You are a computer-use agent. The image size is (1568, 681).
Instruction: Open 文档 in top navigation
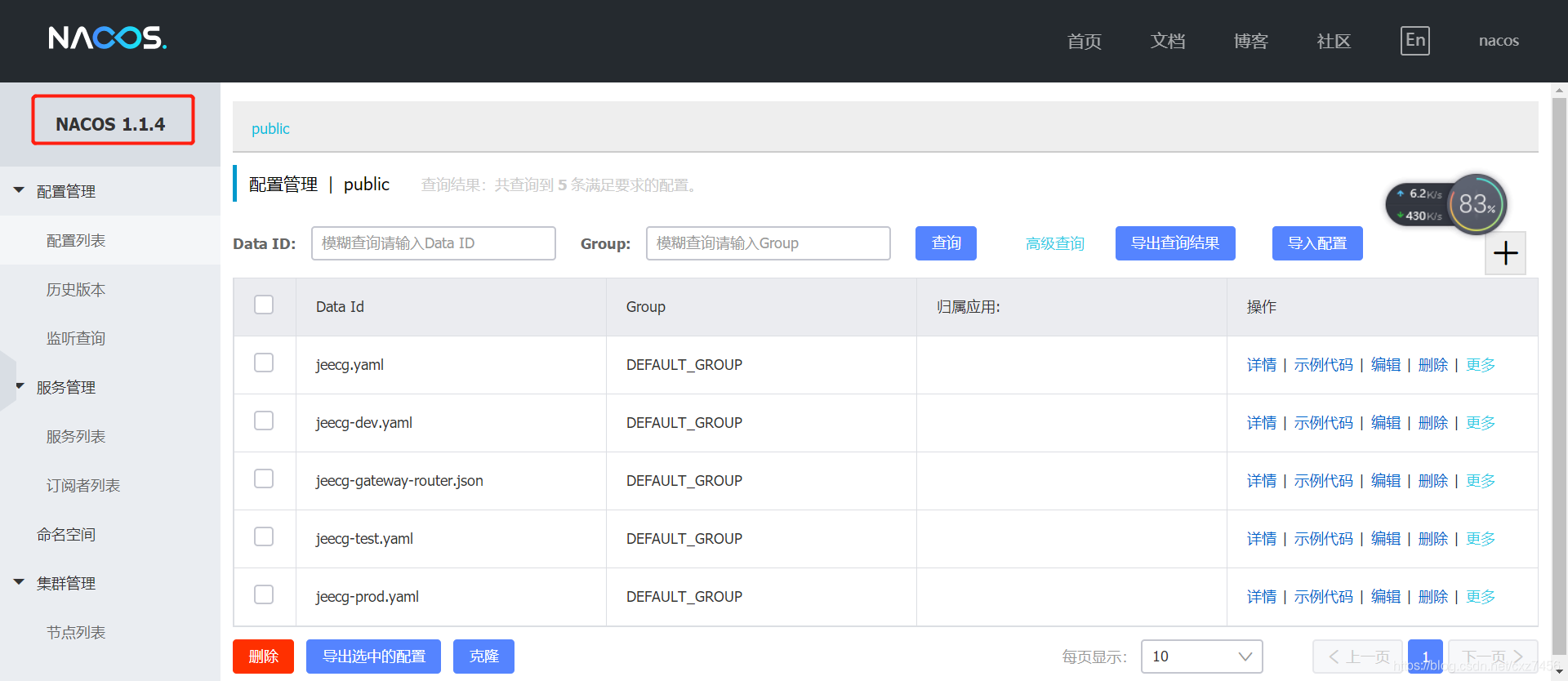1168,41
